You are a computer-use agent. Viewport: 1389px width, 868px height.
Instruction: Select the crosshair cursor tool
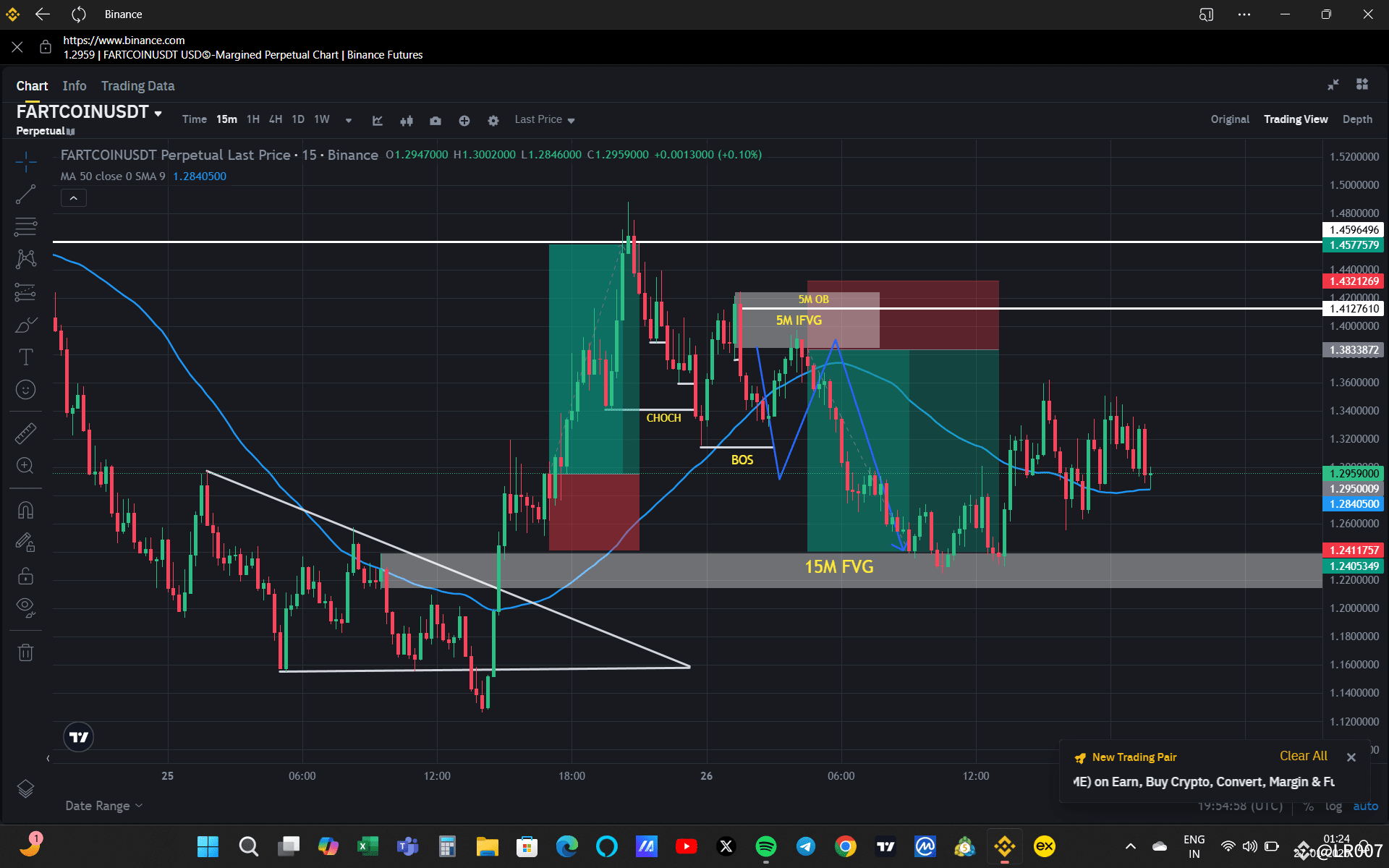26,161
